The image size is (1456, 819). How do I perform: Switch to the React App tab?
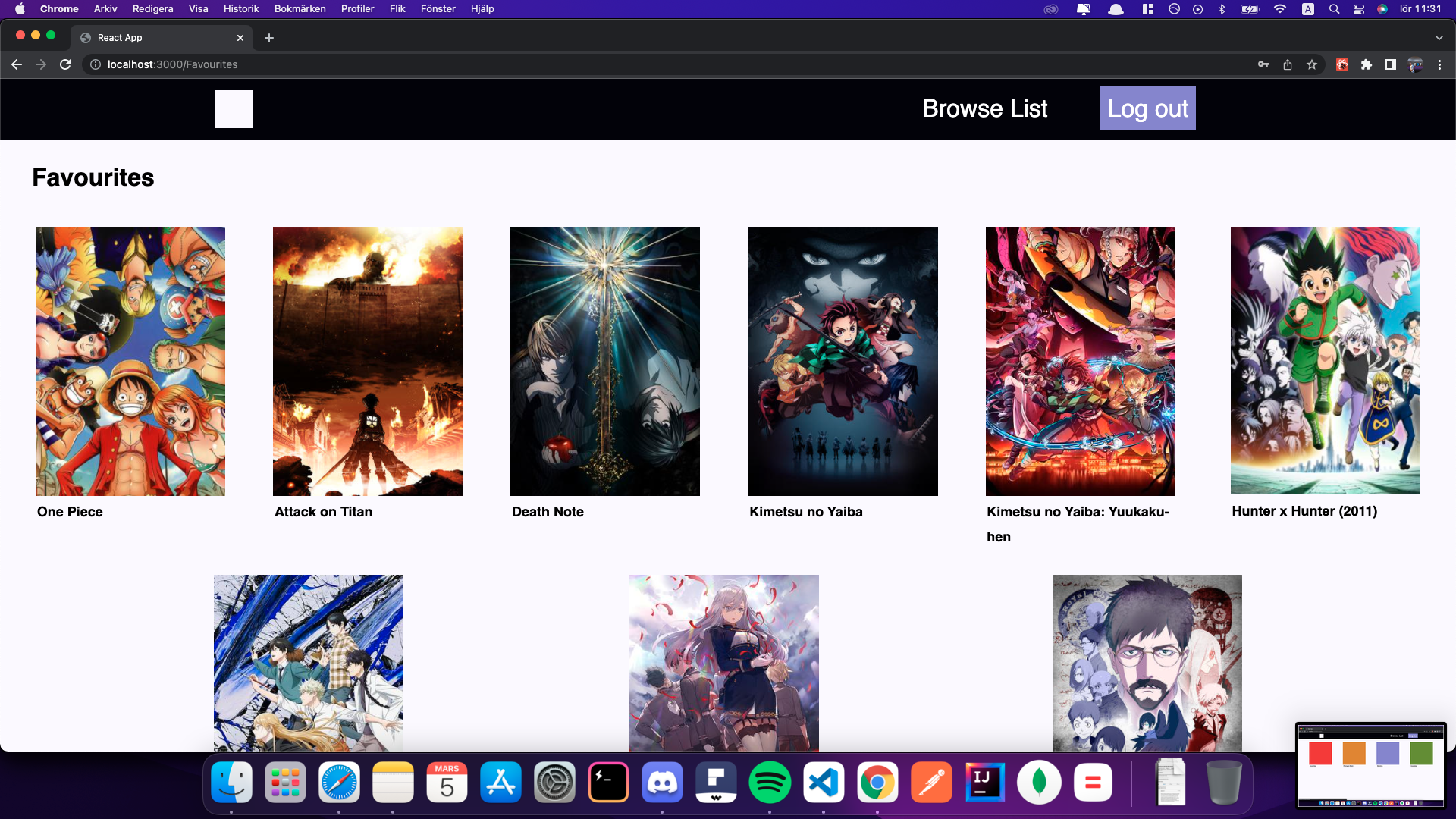(162, 37)
